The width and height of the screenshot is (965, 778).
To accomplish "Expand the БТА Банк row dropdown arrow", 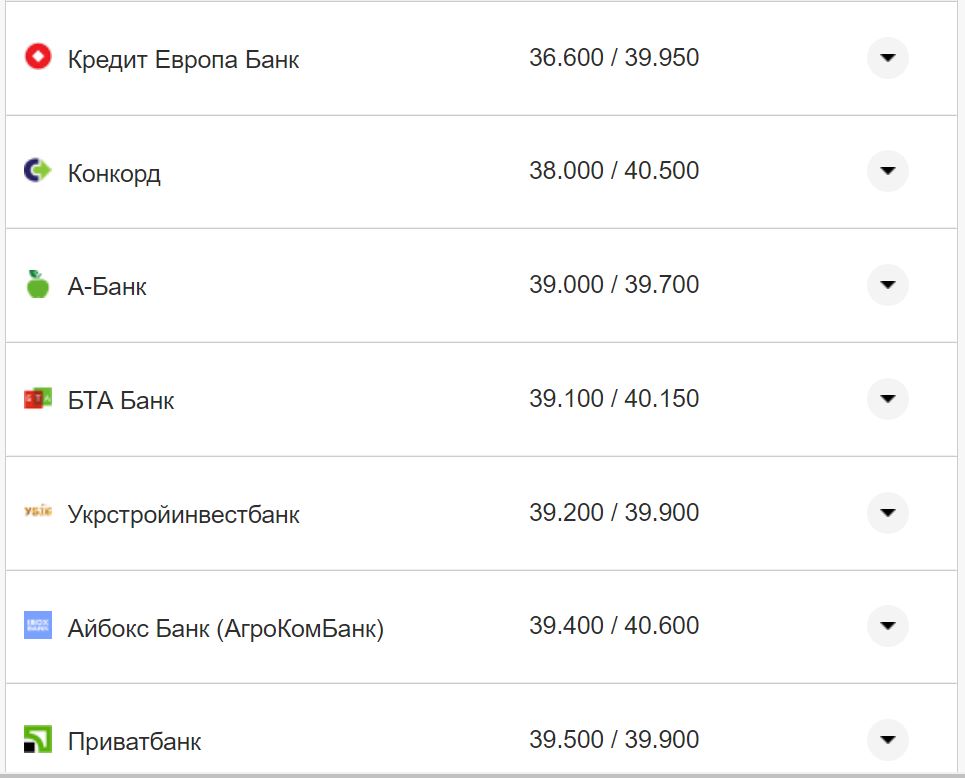I will tap(887, 399).
